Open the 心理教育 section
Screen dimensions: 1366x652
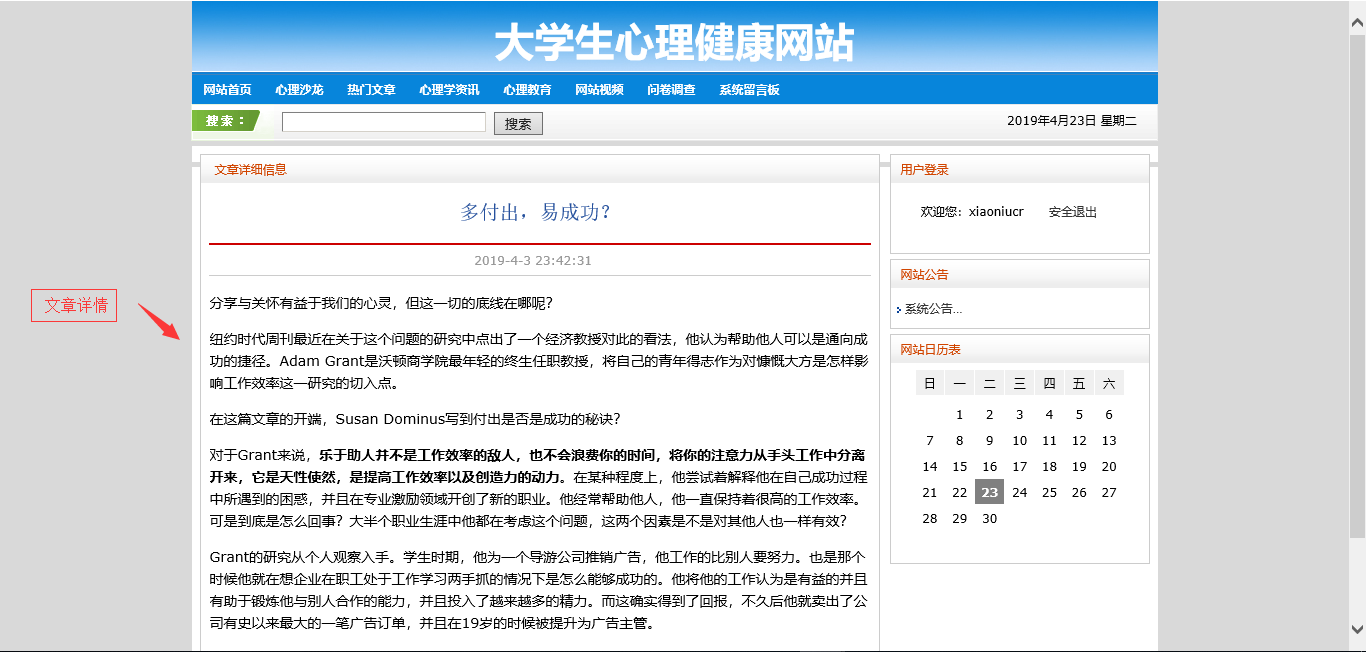[x=527, y=90]
